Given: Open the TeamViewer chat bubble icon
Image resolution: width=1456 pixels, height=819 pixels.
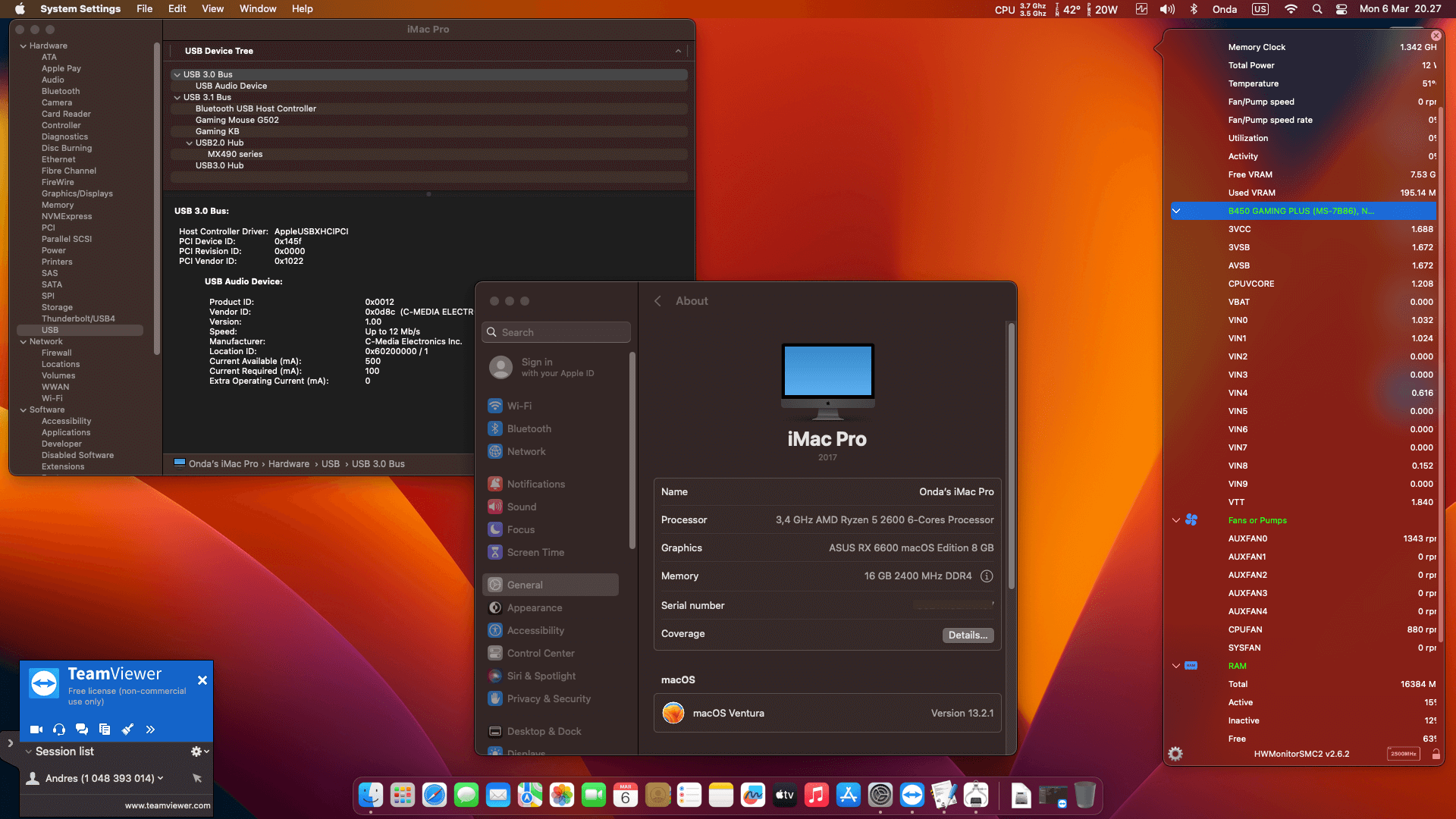Looking at the screenshot, I should 81,730.
